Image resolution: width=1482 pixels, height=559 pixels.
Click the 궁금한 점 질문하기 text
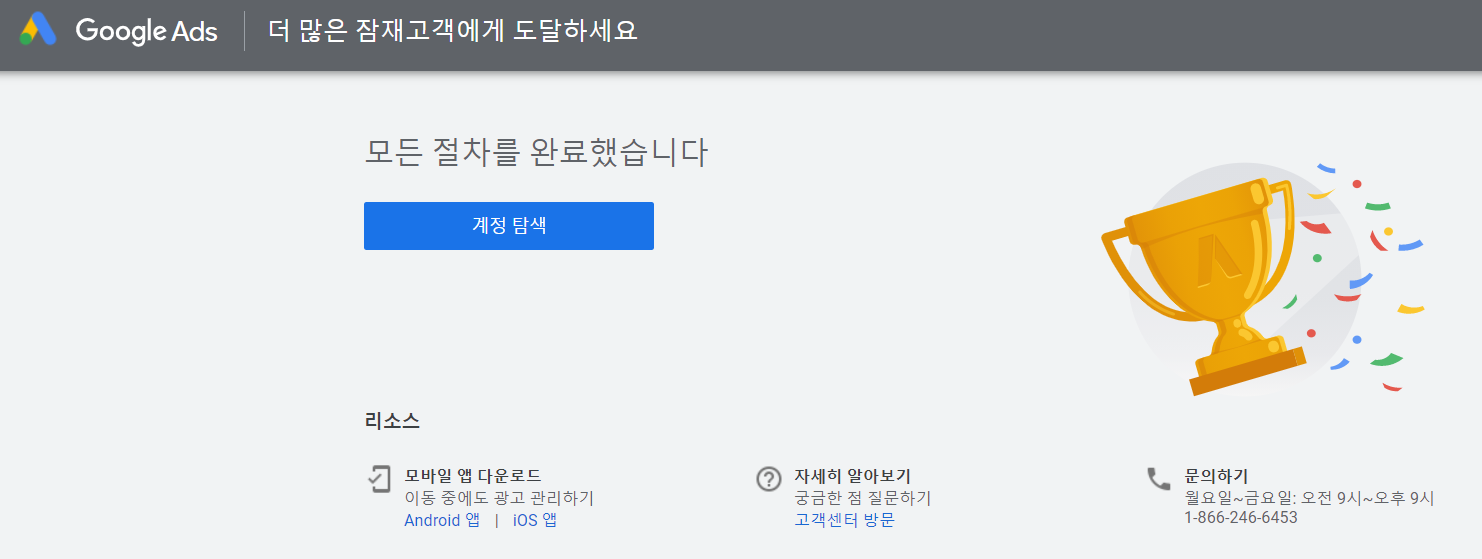click(x=862, y=498)
